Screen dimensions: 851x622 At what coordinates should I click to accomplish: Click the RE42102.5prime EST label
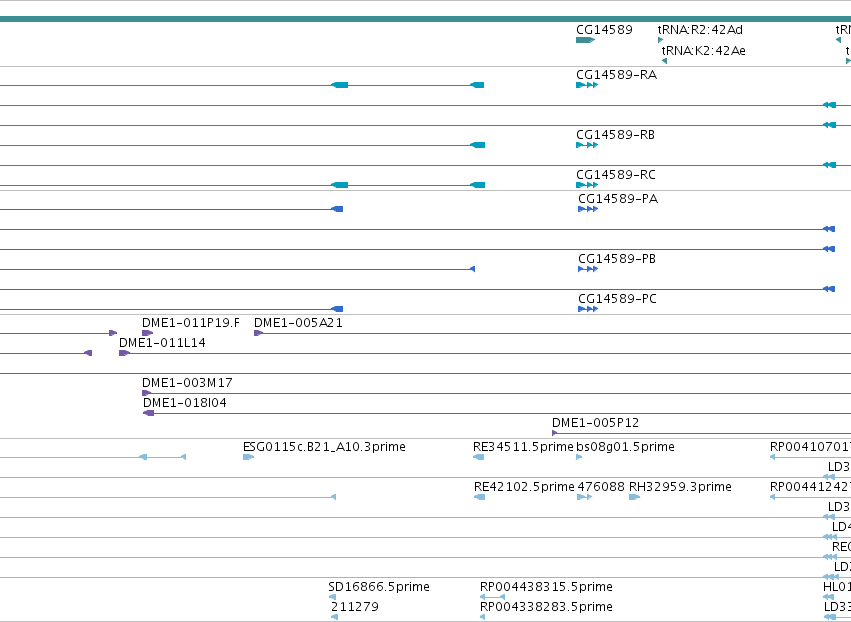(524, 487)
